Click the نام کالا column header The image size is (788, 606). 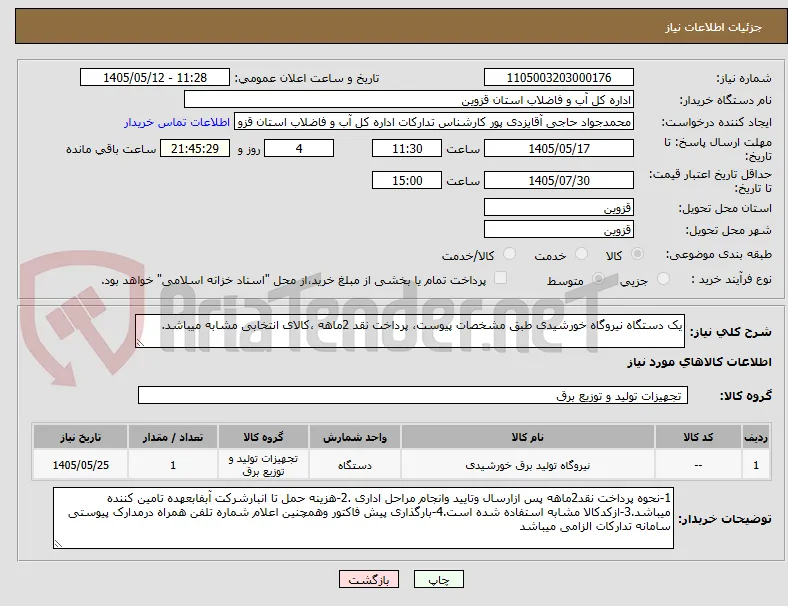click(528, 437)
